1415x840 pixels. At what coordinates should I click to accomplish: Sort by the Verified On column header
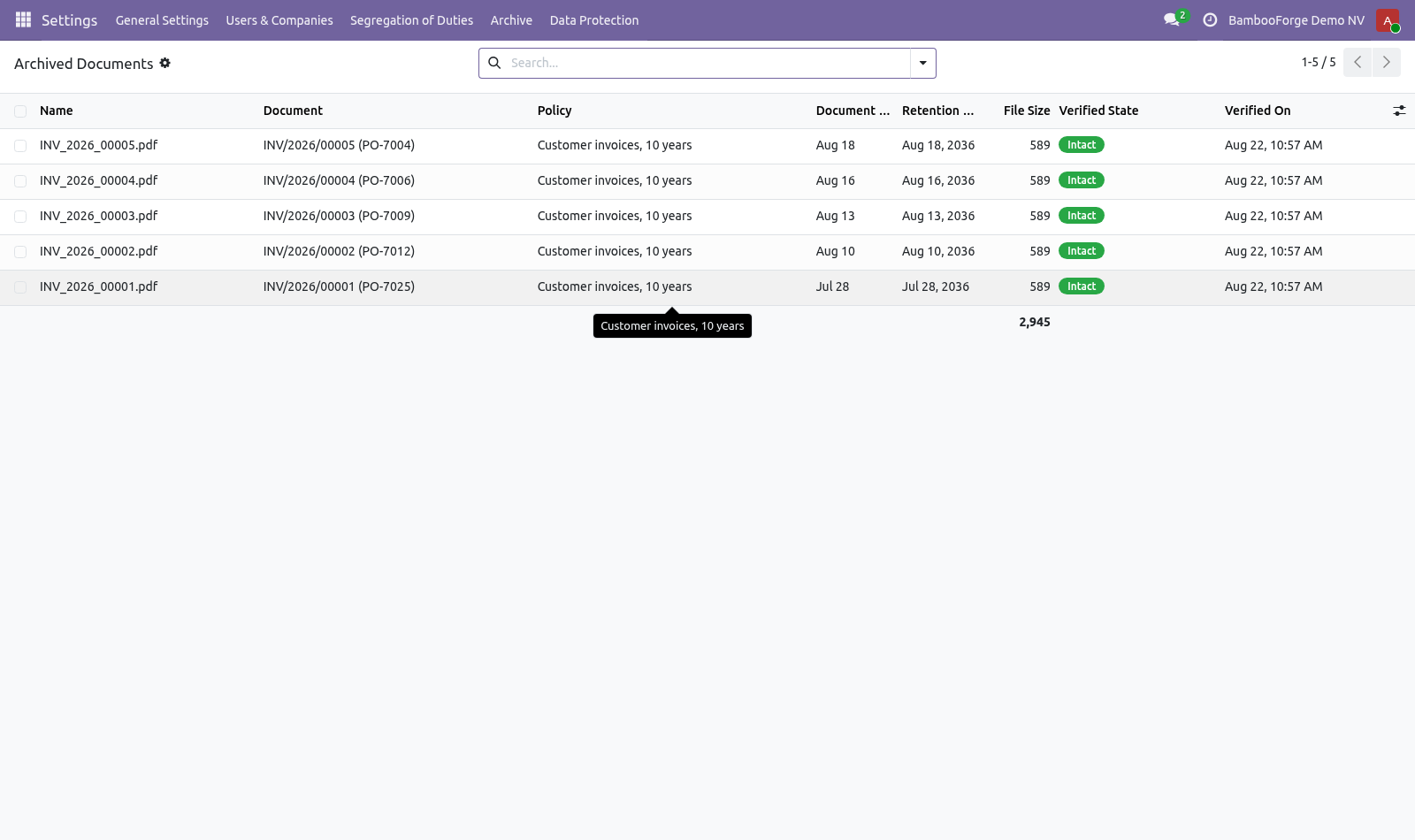1258,111
